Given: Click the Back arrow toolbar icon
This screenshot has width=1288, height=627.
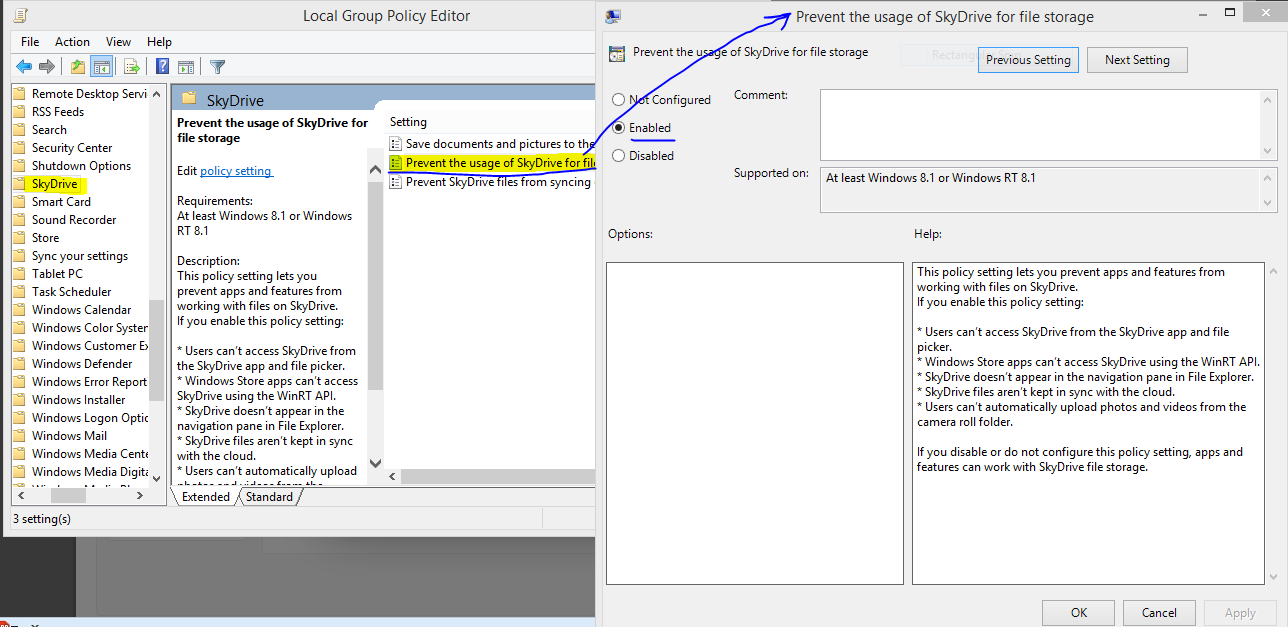Looking at the screenshot, I should 24,67.
